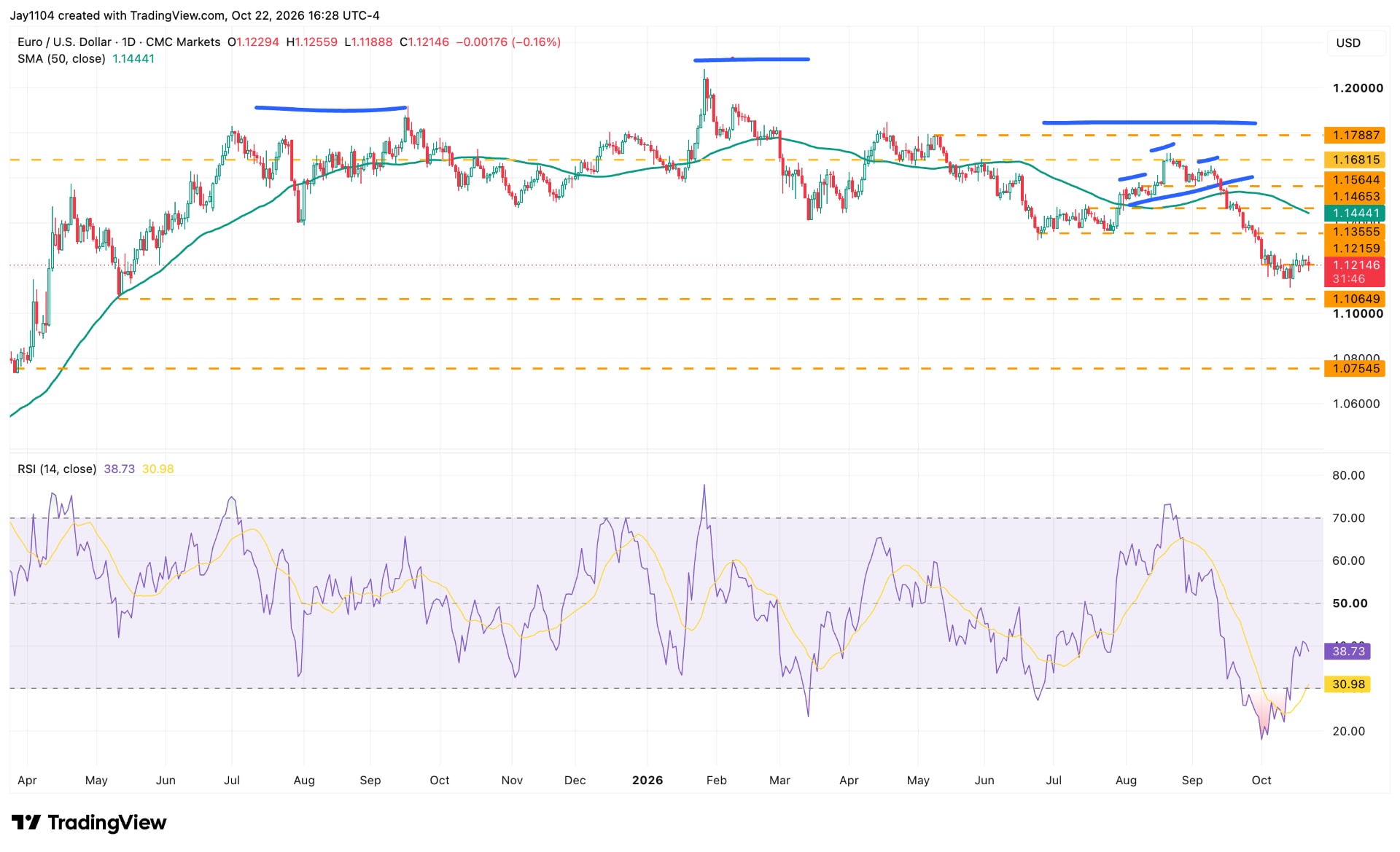Click the SMA value 1.14441 in the legend

[x=133, y=59]
